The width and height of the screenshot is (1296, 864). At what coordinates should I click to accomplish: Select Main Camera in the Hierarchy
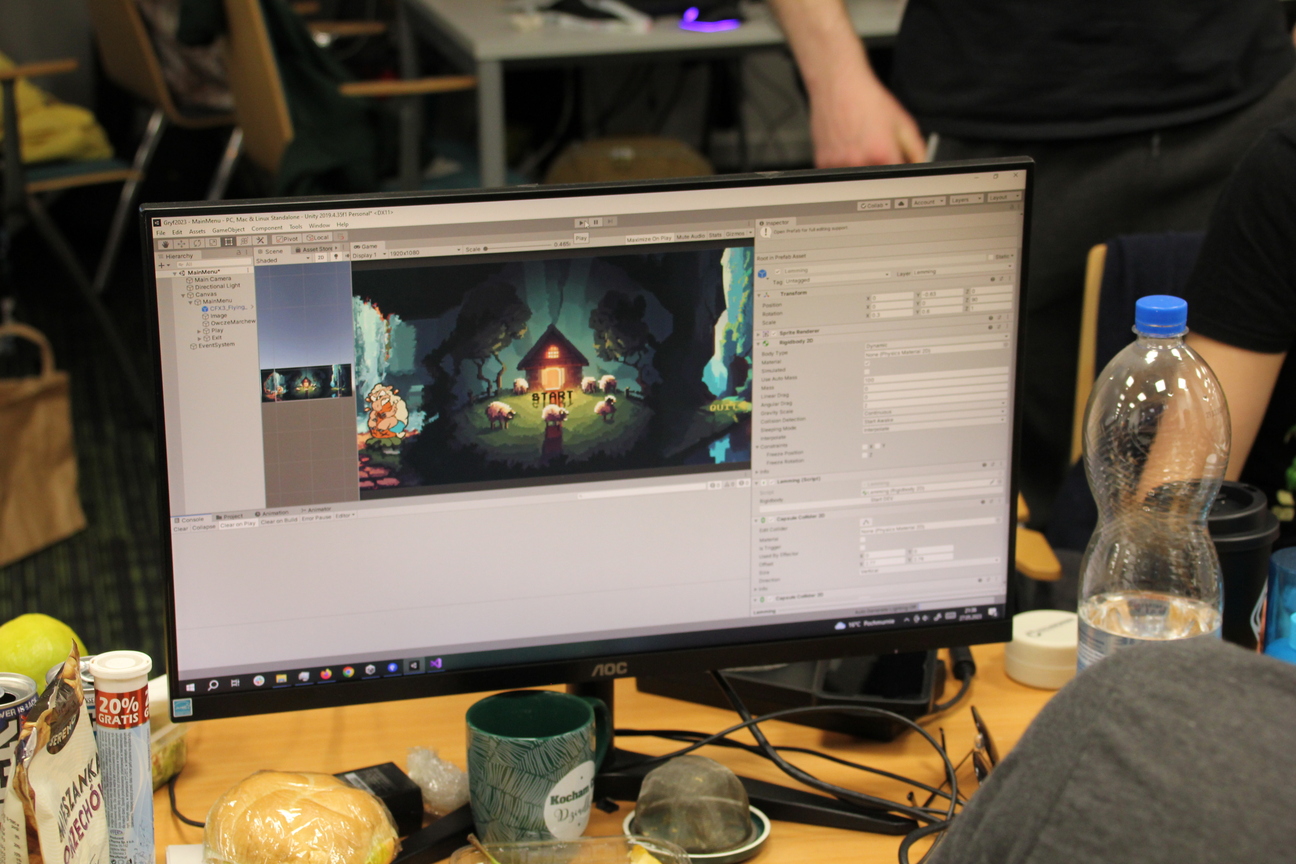click(212, 279)
